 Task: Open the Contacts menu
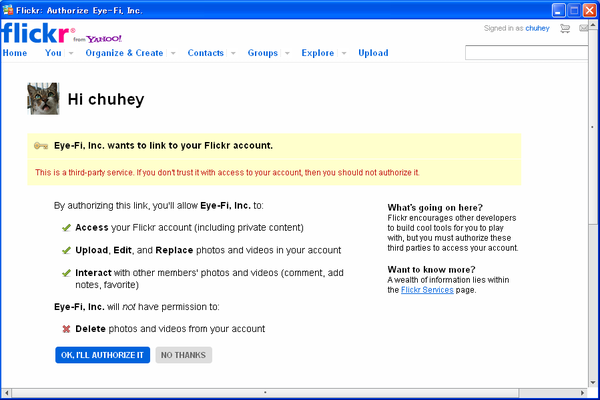205,53
